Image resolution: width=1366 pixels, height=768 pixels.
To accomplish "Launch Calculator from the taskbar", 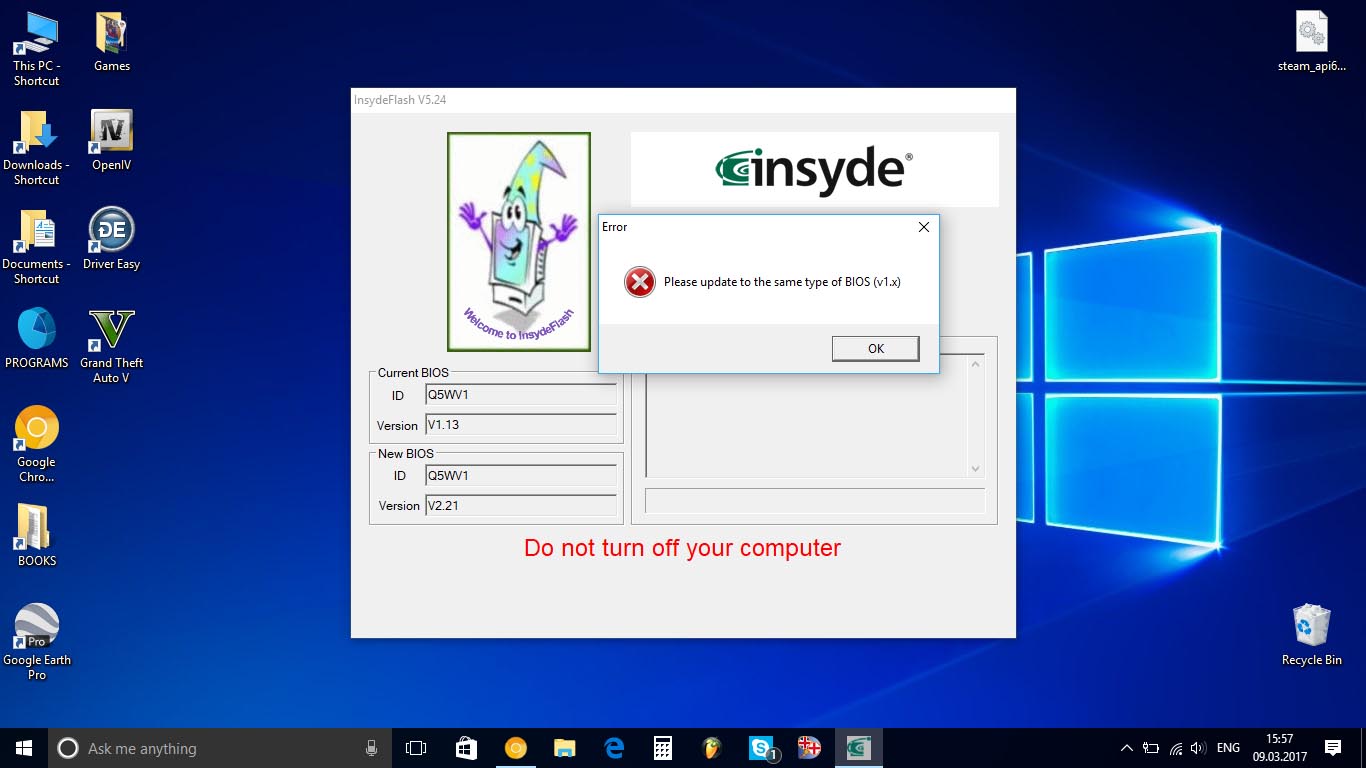I will pyautogui.click(x=663, y=748).
